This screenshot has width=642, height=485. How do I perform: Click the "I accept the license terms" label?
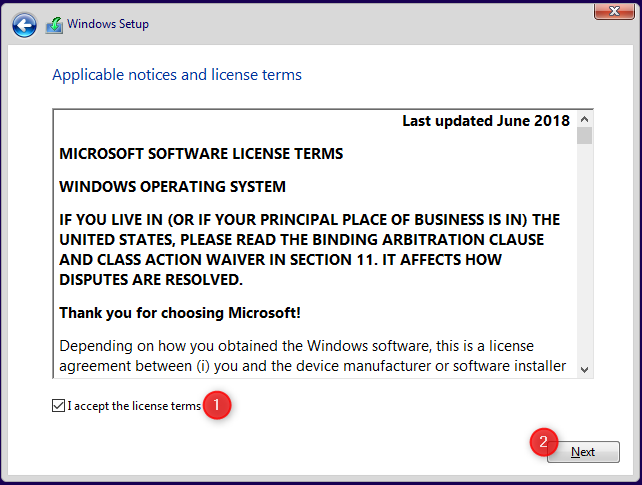click(134, 406)
